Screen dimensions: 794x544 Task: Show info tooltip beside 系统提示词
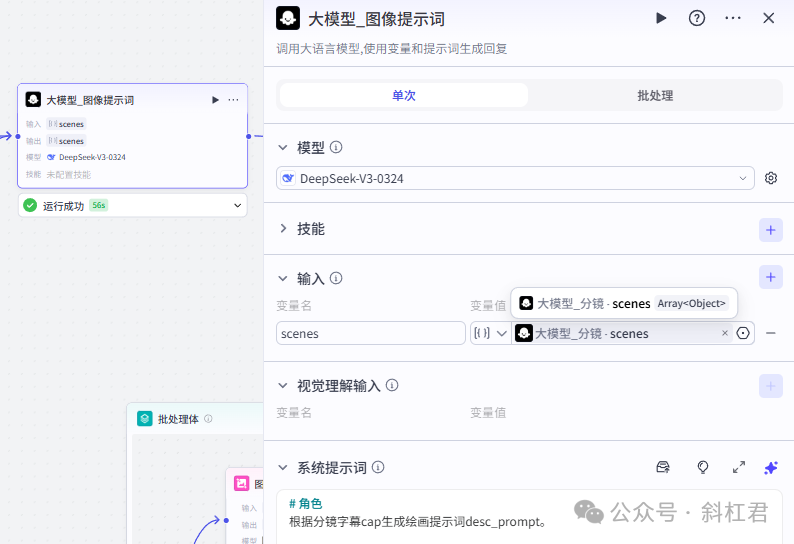pos(378,467)
